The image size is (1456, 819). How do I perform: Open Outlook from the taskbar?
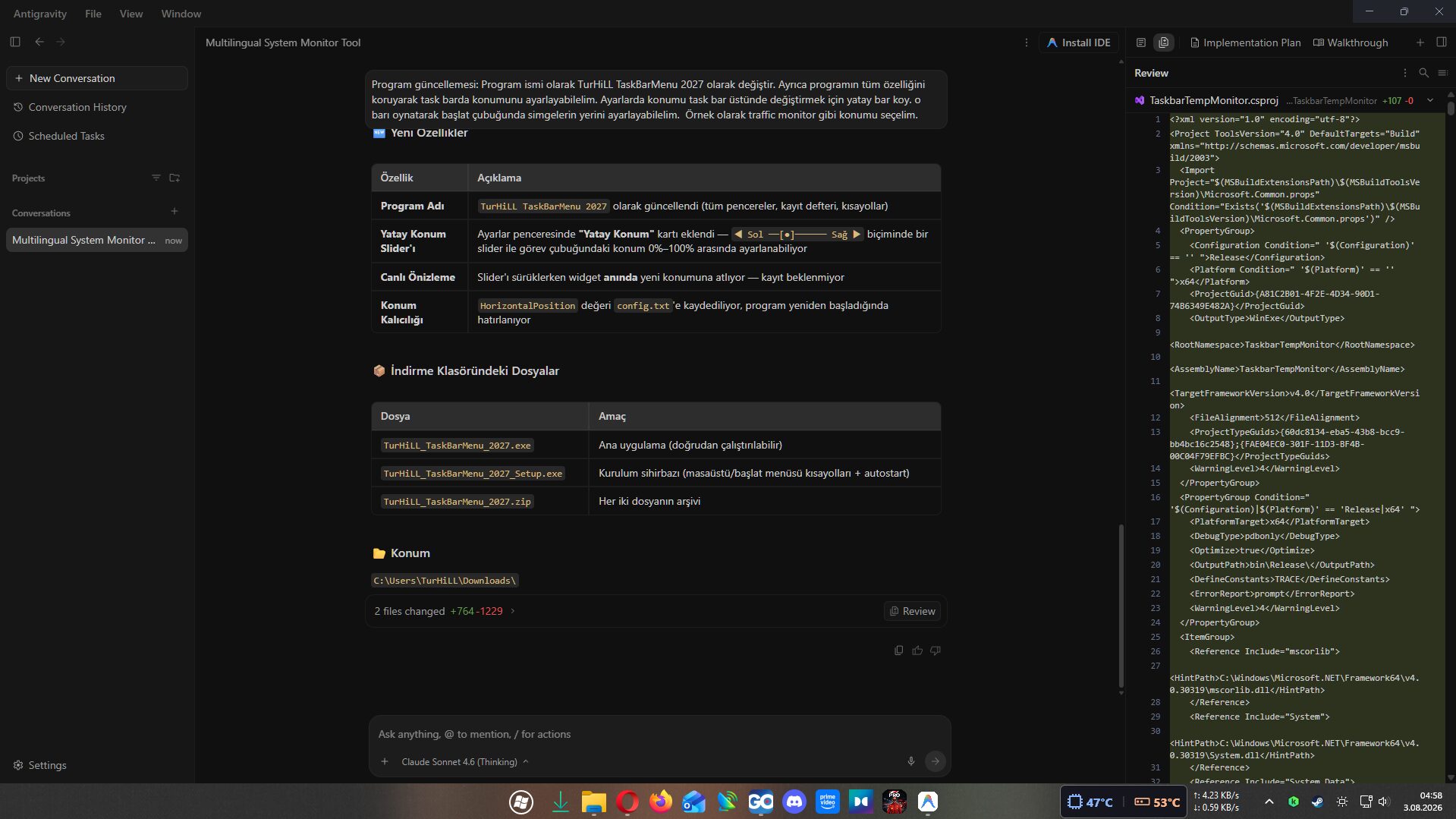point(694,802)
